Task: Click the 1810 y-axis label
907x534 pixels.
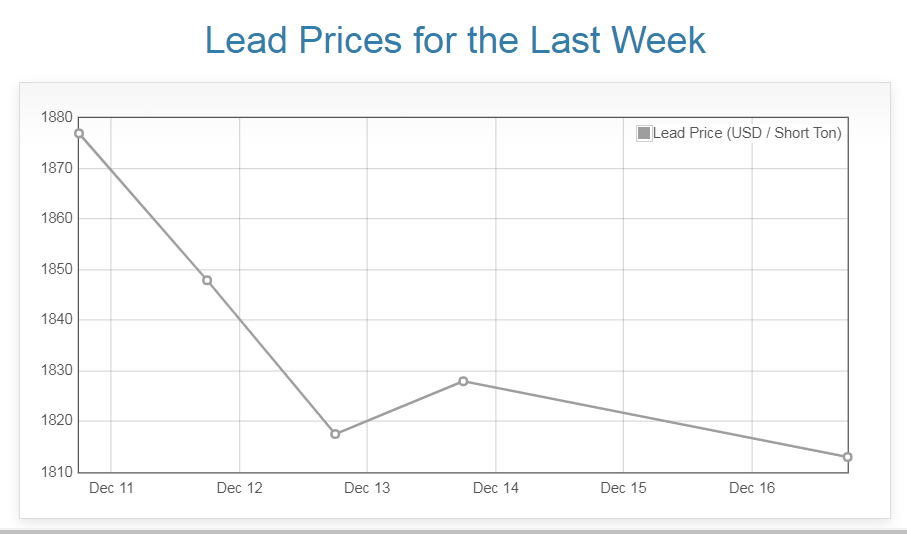Action: point(56,471)
